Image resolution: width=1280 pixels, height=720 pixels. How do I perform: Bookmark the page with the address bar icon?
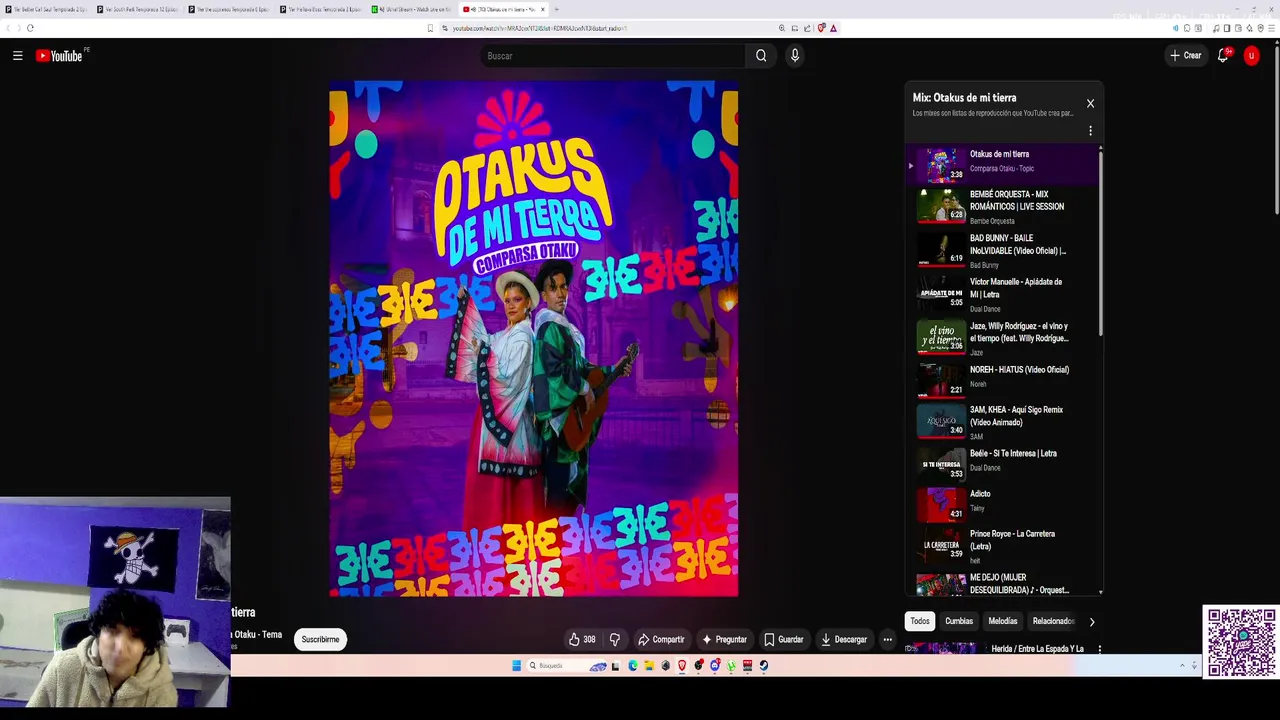pos(430,28)
